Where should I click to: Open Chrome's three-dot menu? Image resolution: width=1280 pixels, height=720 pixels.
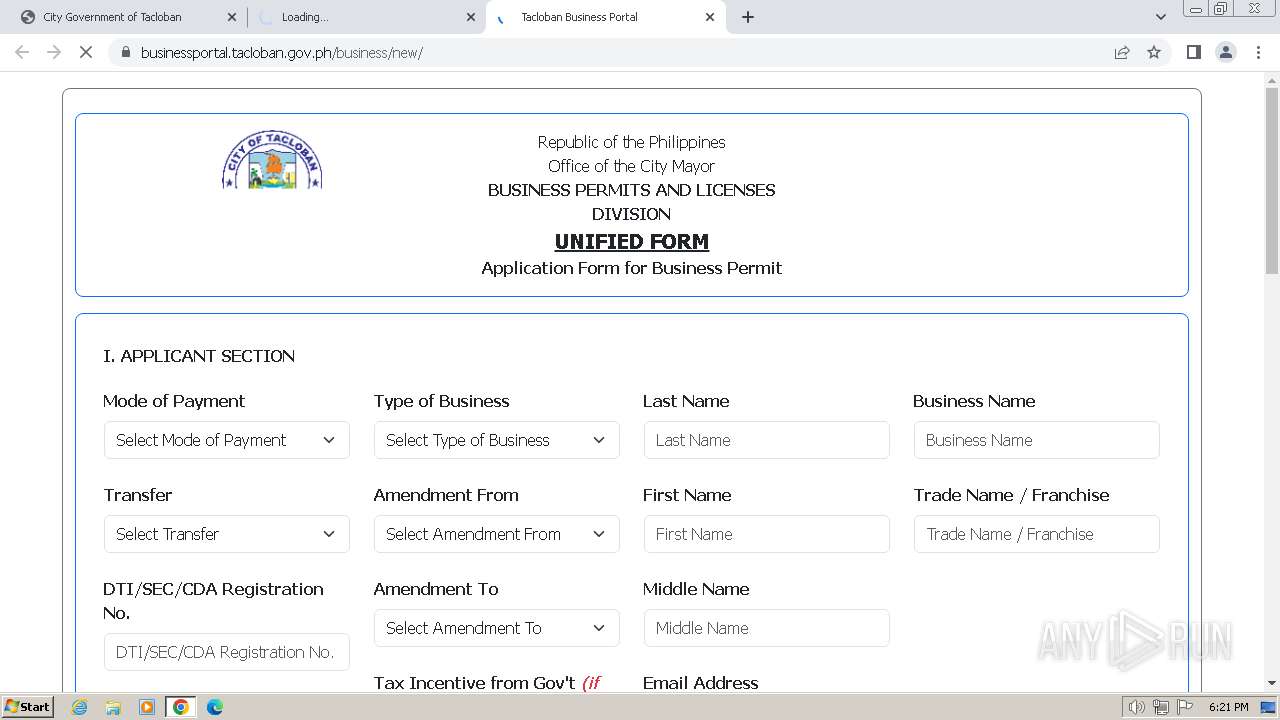tap(1258, 52)
